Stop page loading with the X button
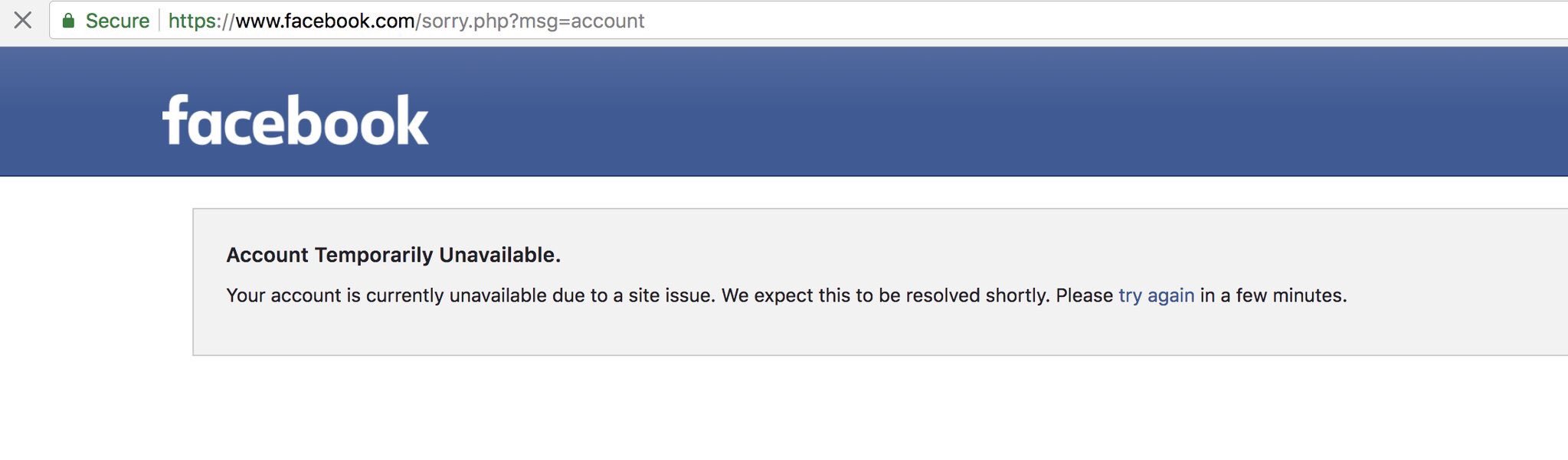Viewport: 1568px width, 460px height. coord(23,21)
